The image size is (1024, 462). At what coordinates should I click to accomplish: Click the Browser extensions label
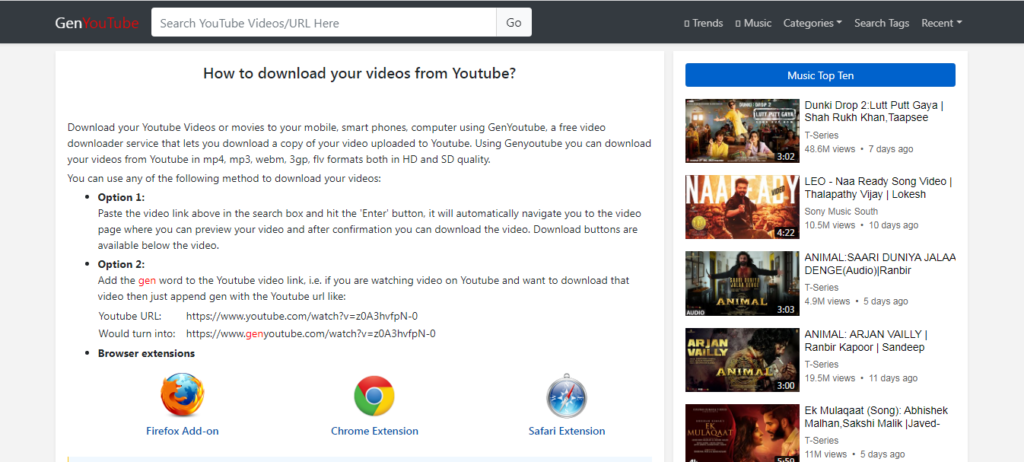pyautogui.click(x=146, y=354)
